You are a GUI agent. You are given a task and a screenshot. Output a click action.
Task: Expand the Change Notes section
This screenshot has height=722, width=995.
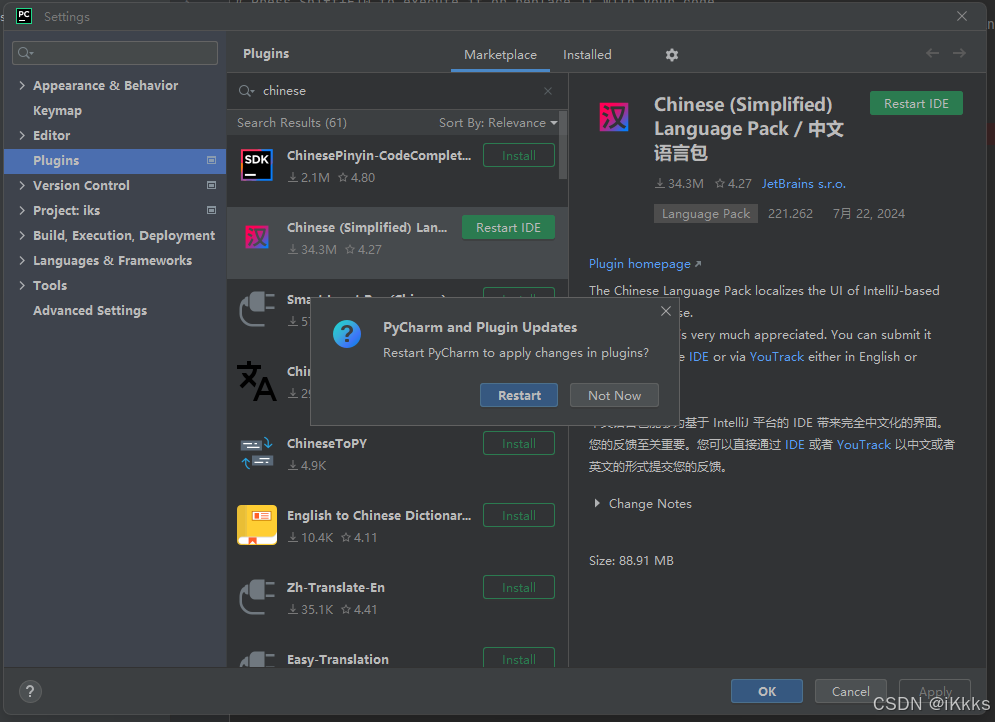[x=596, y=503]
